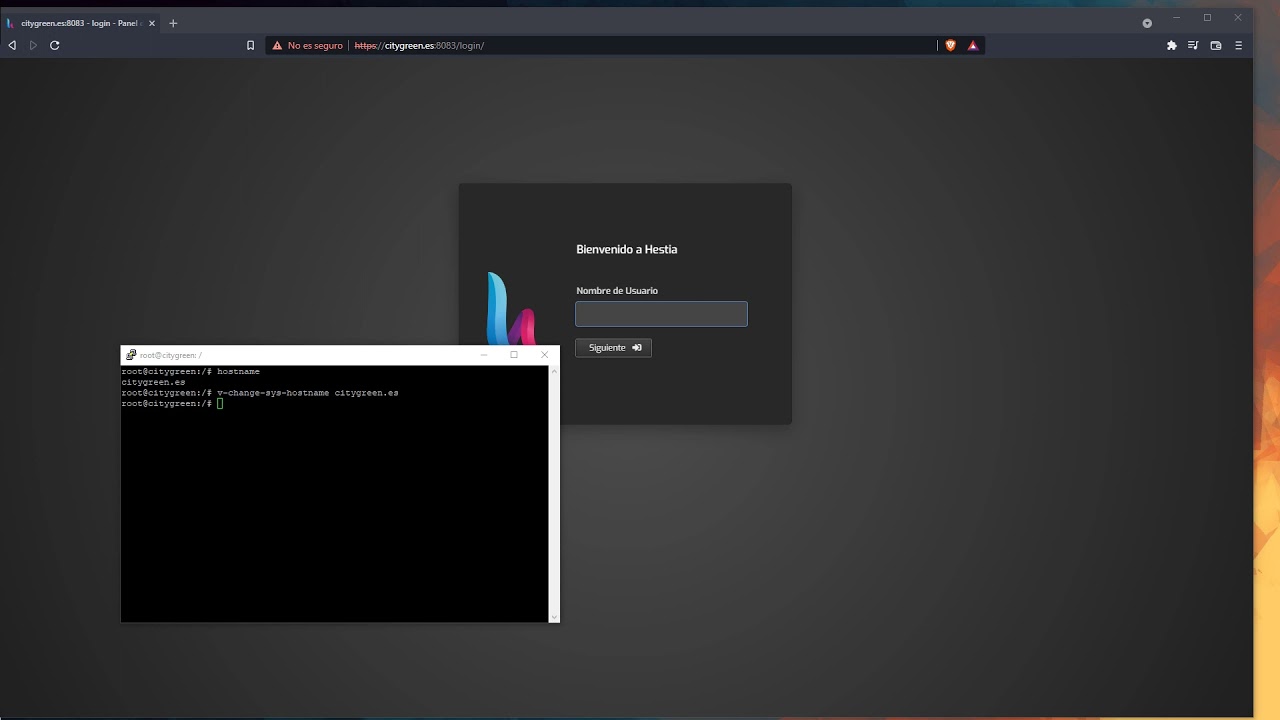Open the extensions puzzle icon
The height and width of the screenshot is (720, 1280).
click(1172, 45)
